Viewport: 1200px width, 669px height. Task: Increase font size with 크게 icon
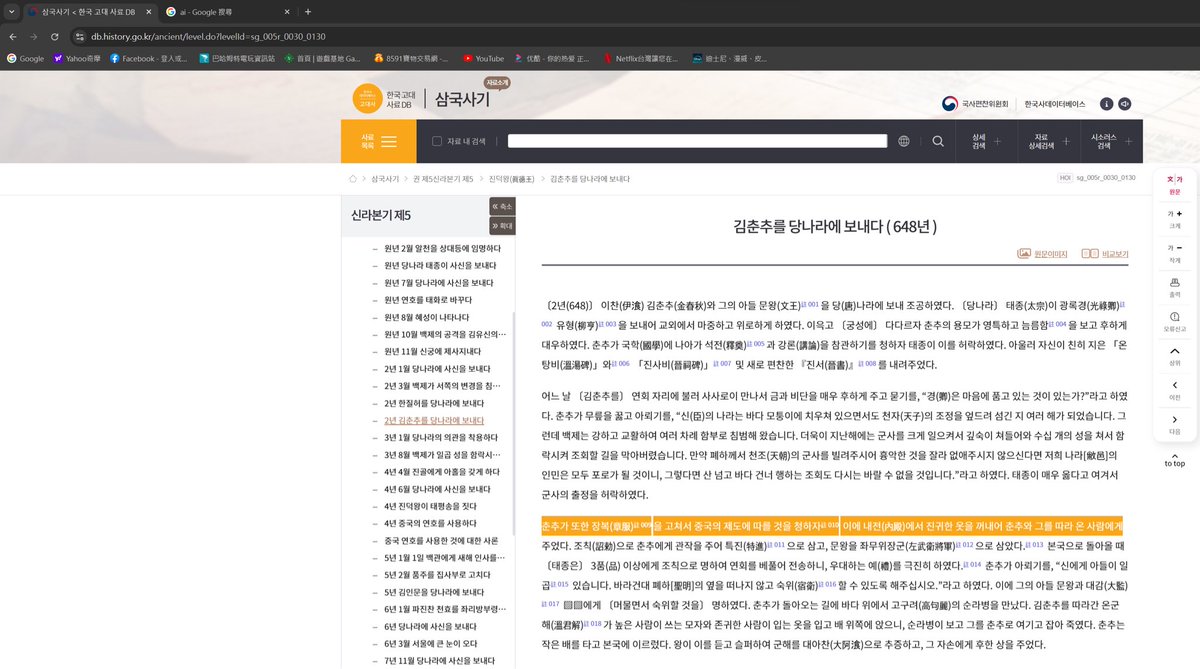1174,218
